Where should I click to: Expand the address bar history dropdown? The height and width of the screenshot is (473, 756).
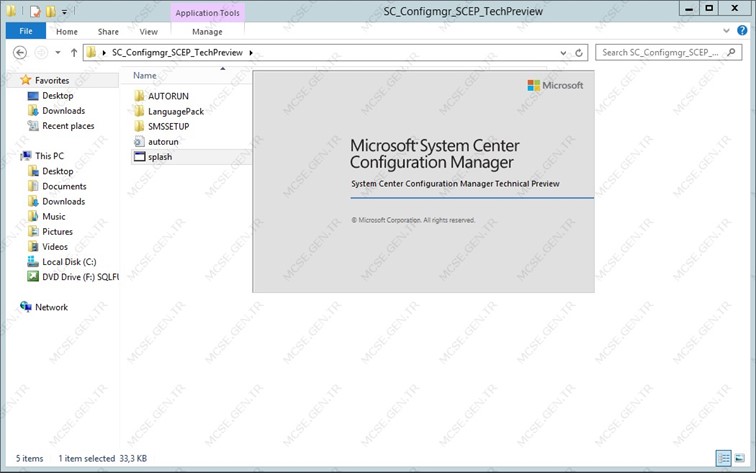[x=563, y=53]
